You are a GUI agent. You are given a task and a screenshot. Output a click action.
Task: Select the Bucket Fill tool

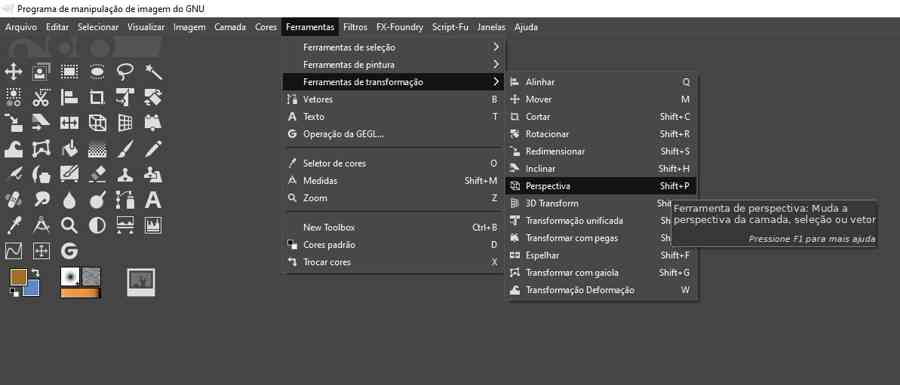[x=69, y=149]
